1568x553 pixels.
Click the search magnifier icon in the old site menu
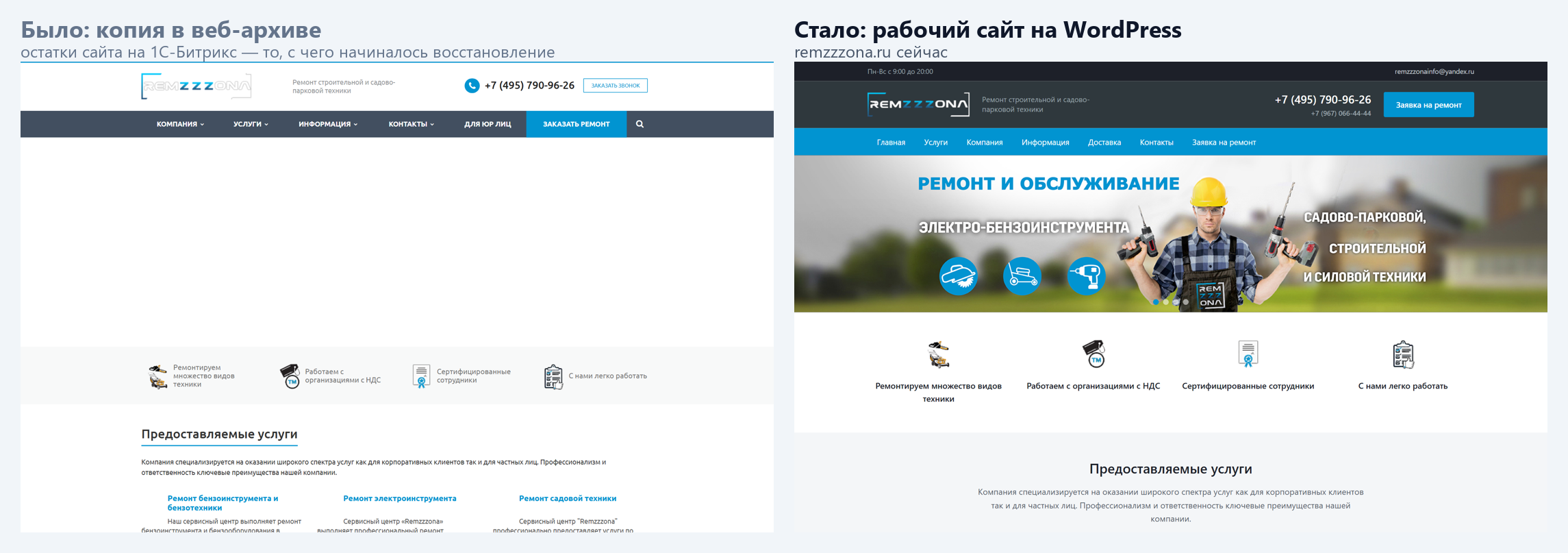coord(640,124)
